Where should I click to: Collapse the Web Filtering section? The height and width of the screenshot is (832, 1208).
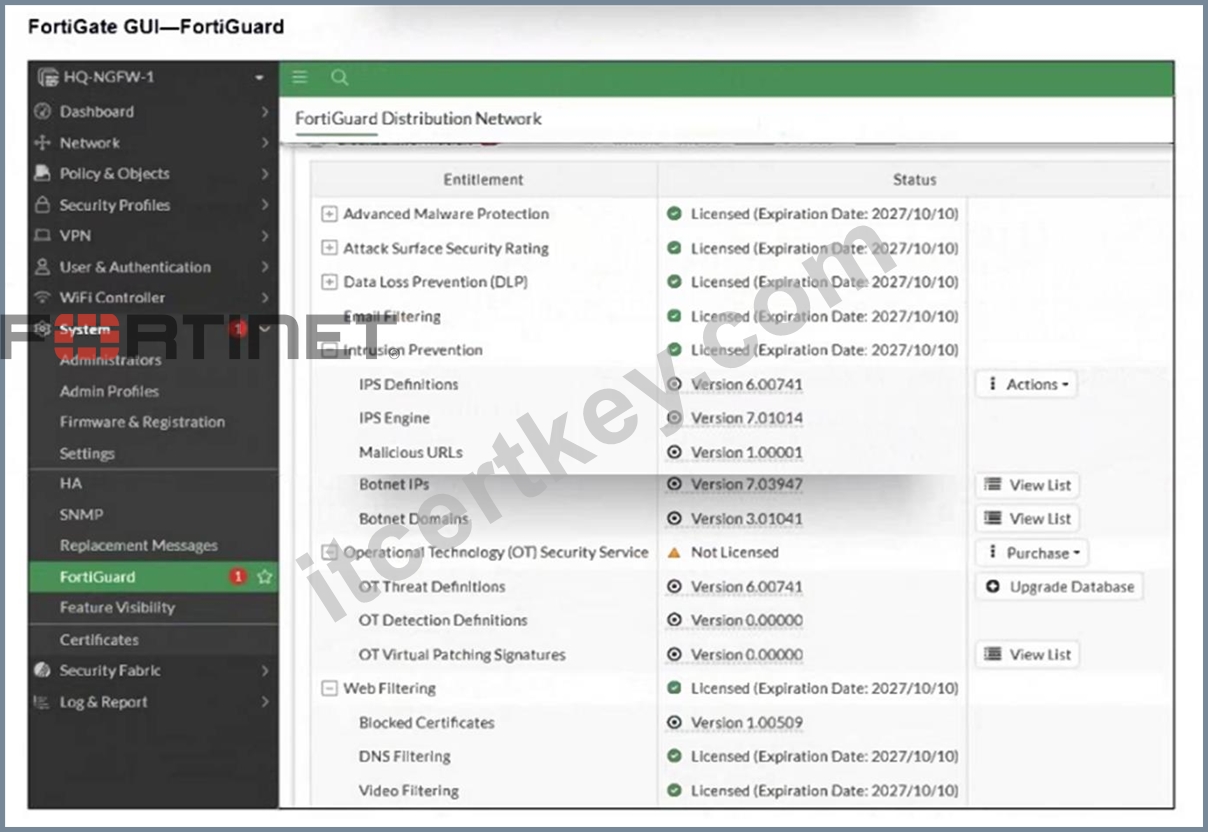pos(329,688)
